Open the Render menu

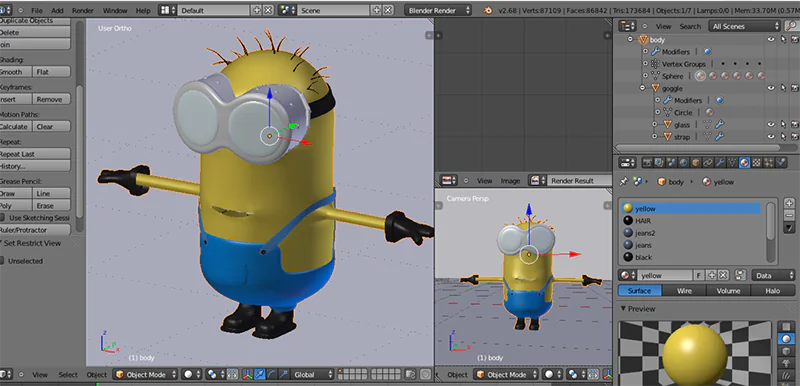coord(83,10)
